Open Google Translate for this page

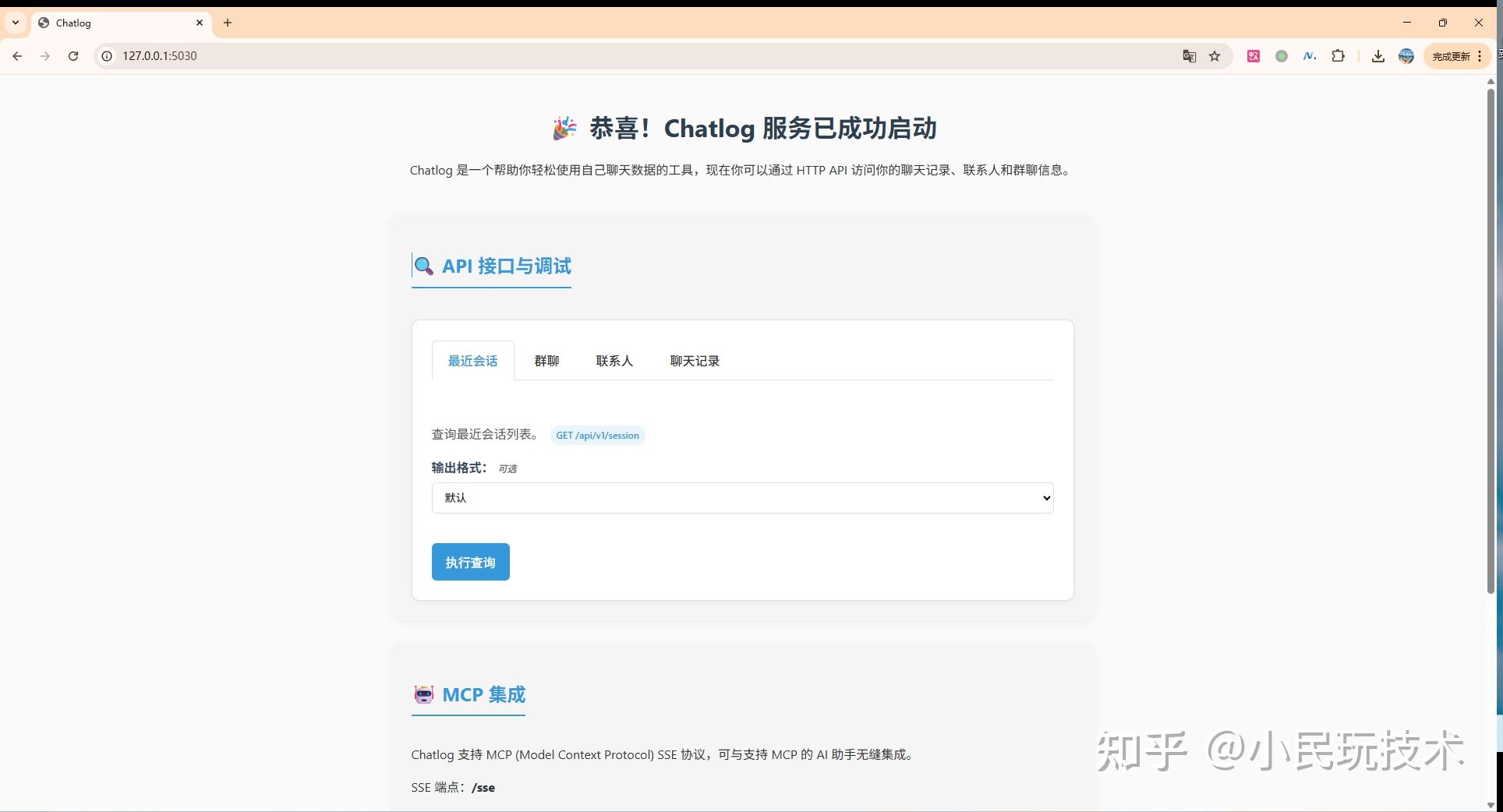(x=1188, y=55)
